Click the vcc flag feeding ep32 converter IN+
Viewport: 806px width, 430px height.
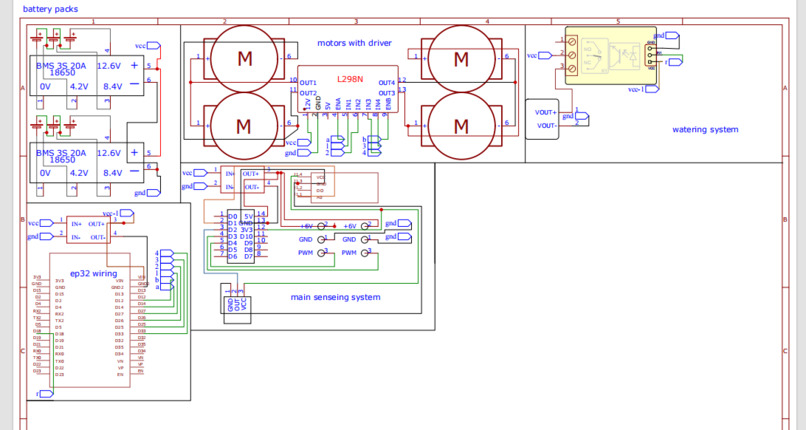[x=41, y=223]
